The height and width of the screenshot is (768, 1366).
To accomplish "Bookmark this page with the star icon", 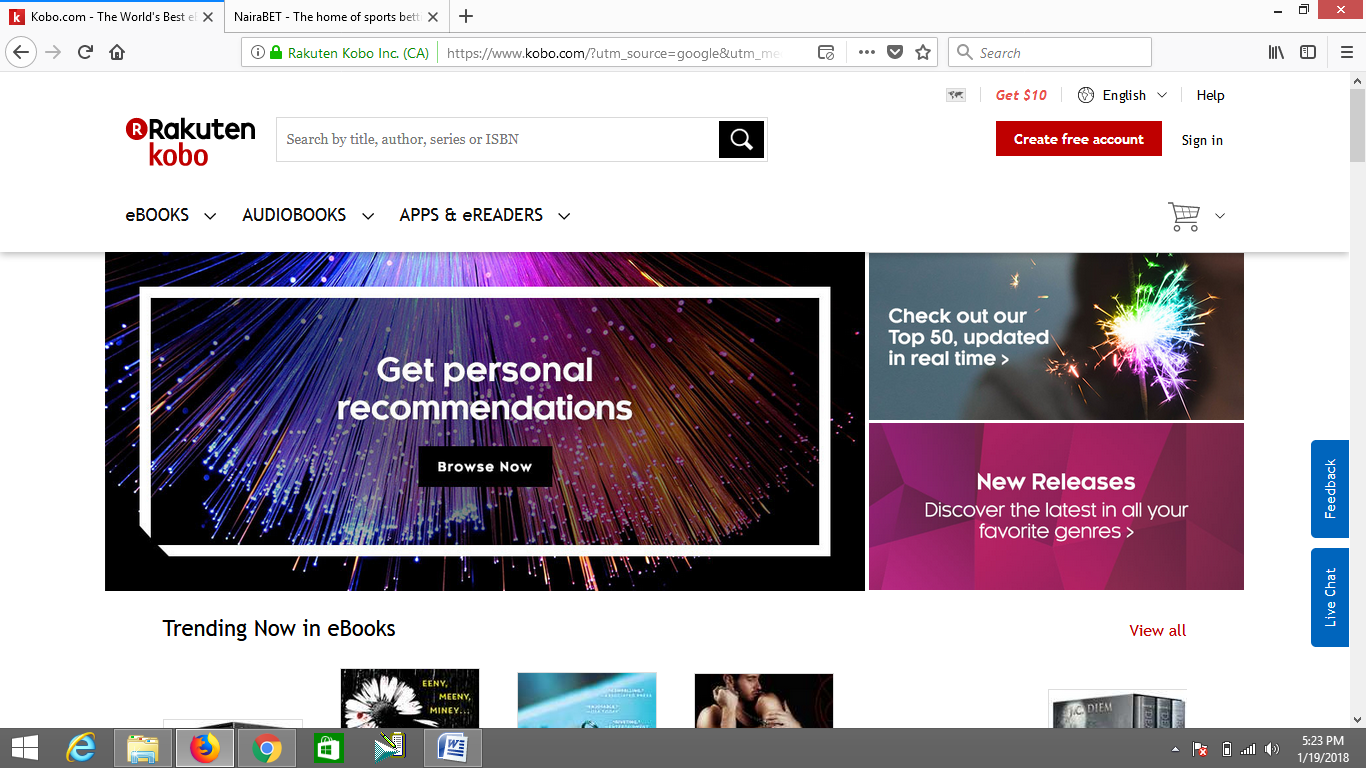I will (921, 51).
